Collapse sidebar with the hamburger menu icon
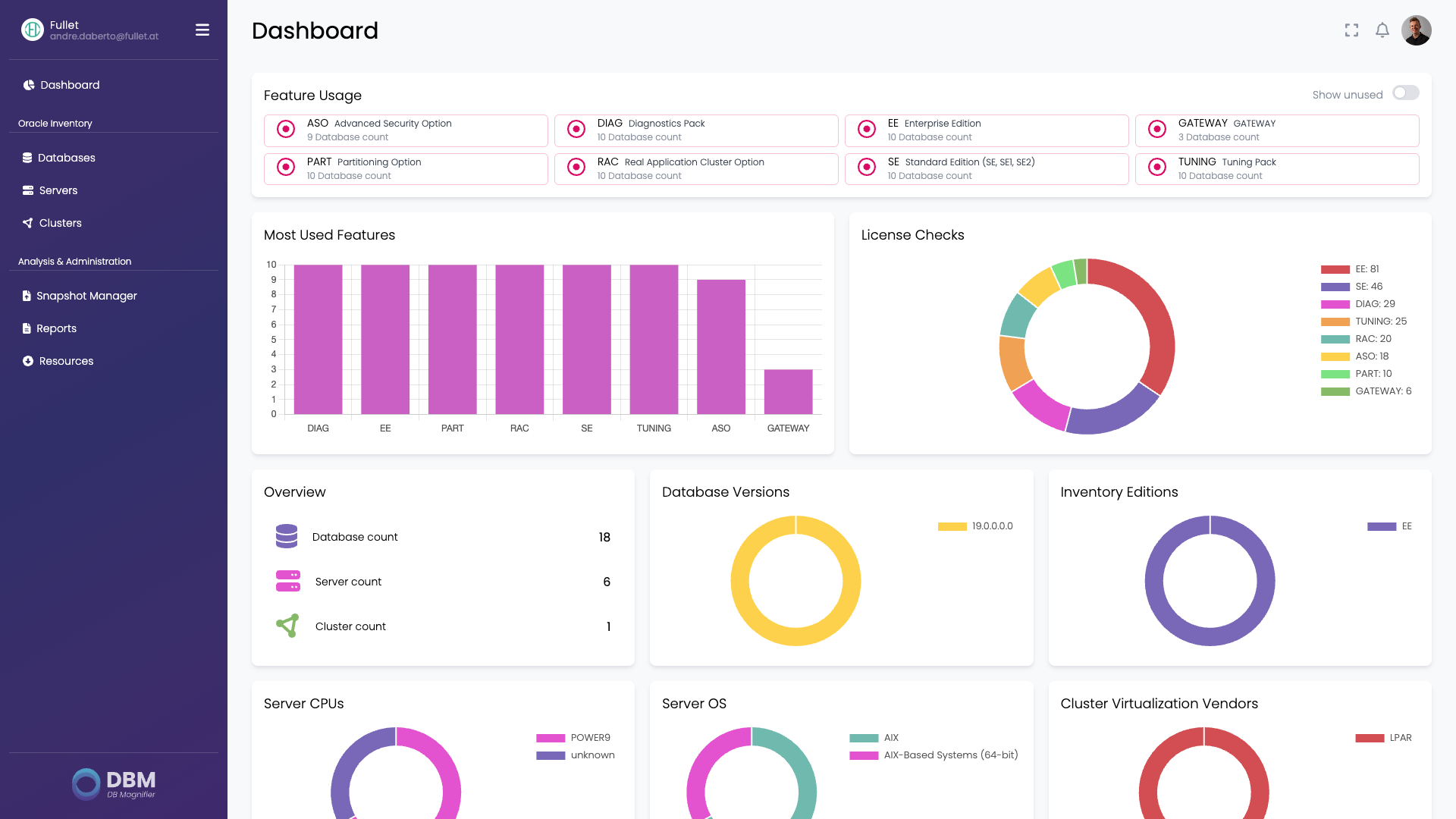1456x819 pixels. tap(202, 30)
